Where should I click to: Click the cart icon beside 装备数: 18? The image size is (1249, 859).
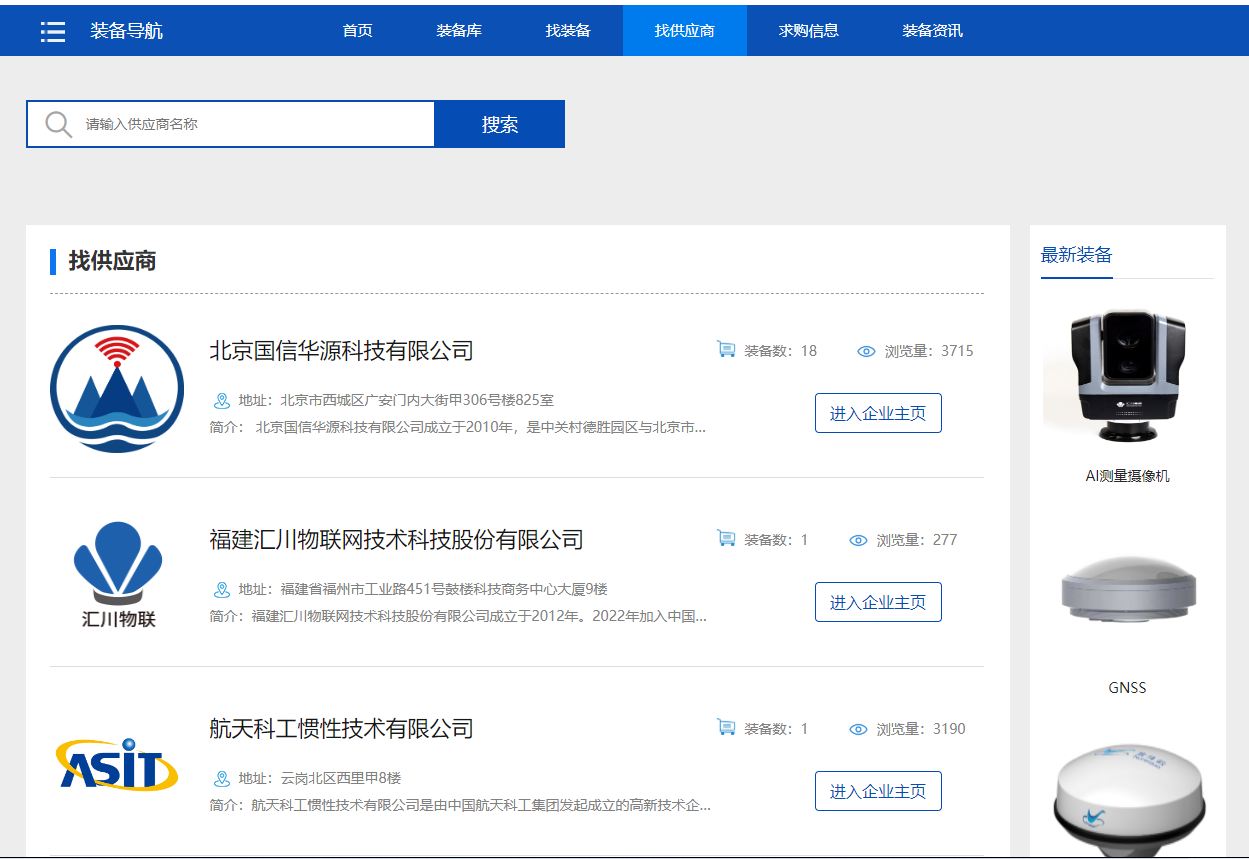[x=726, y=350]
